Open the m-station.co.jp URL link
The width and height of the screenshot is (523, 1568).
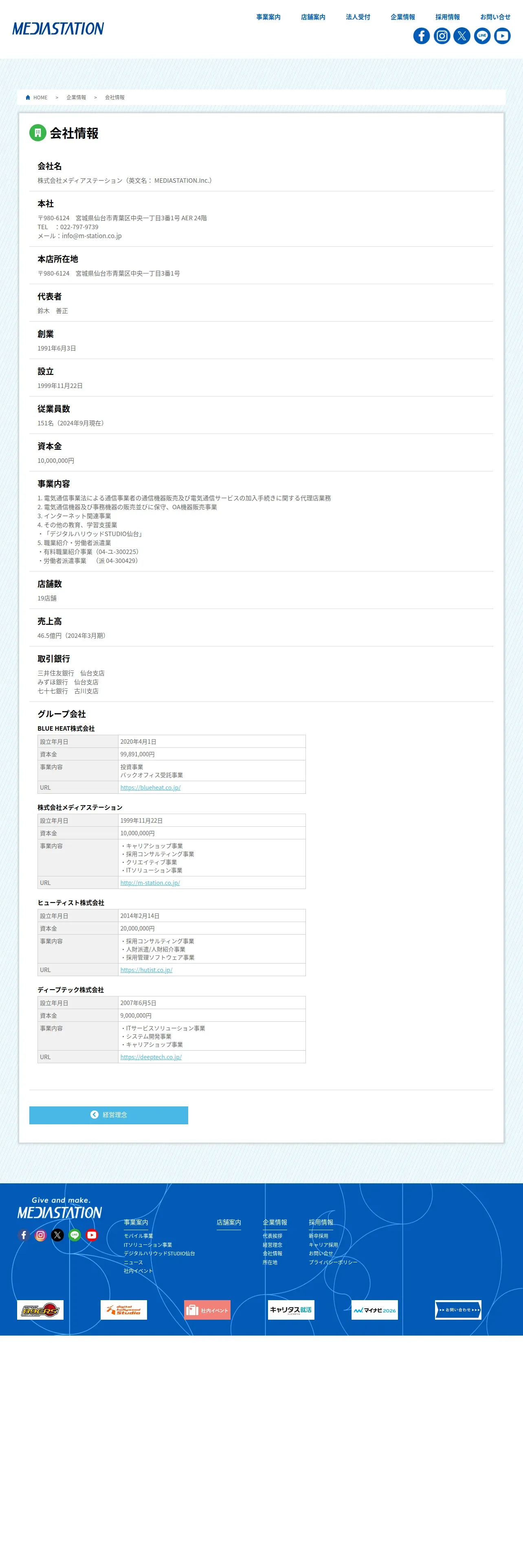pos(150,883)
